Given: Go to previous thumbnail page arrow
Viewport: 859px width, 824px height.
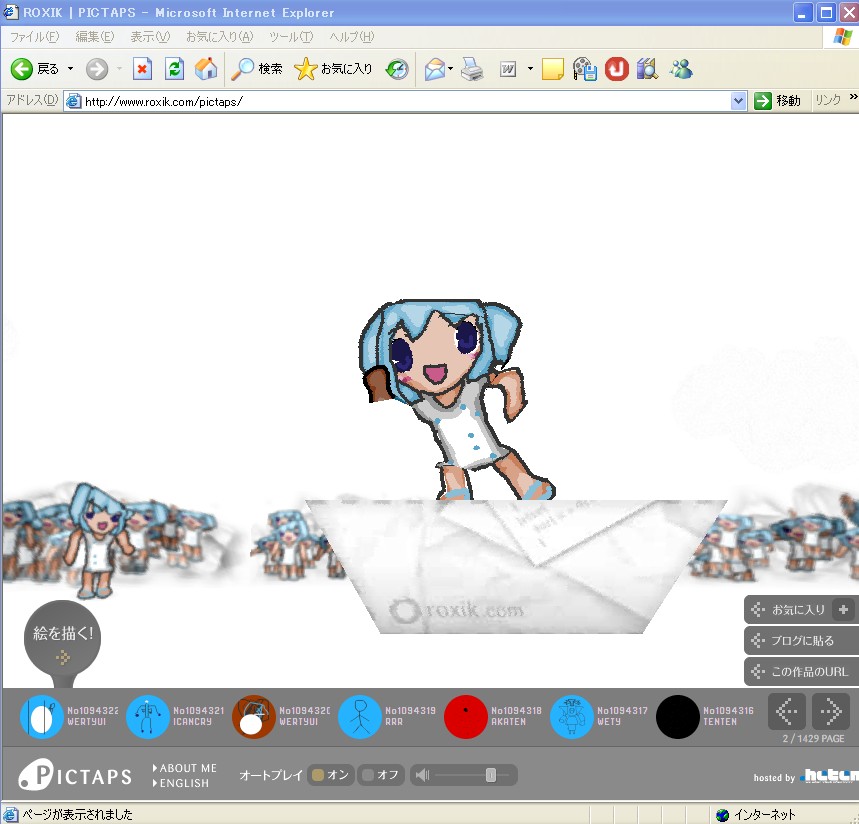Looking at the screenshot, I should [x=787, y=711].
